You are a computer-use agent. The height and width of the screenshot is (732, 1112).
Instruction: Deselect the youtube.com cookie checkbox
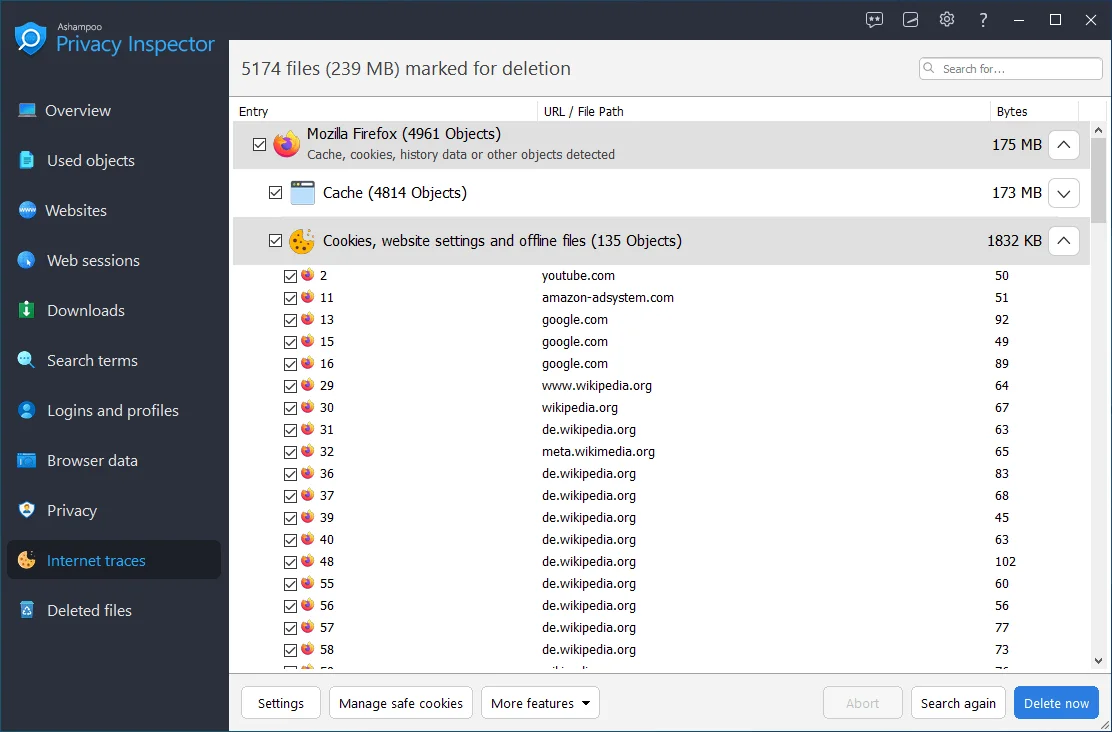[290, 275]
